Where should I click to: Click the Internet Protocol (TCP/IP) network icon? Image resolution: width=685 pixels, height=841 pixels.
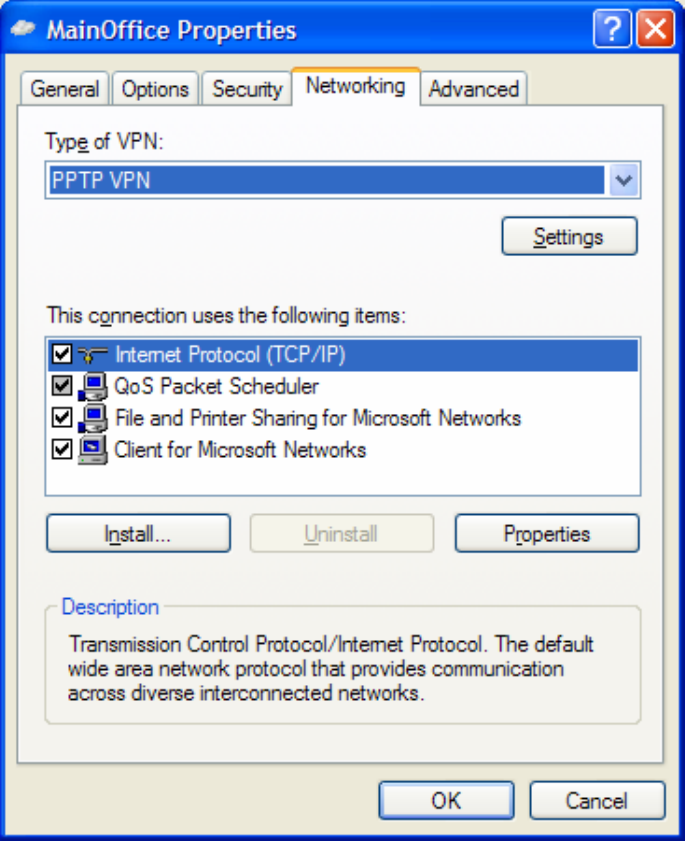[x=92, y=355]
